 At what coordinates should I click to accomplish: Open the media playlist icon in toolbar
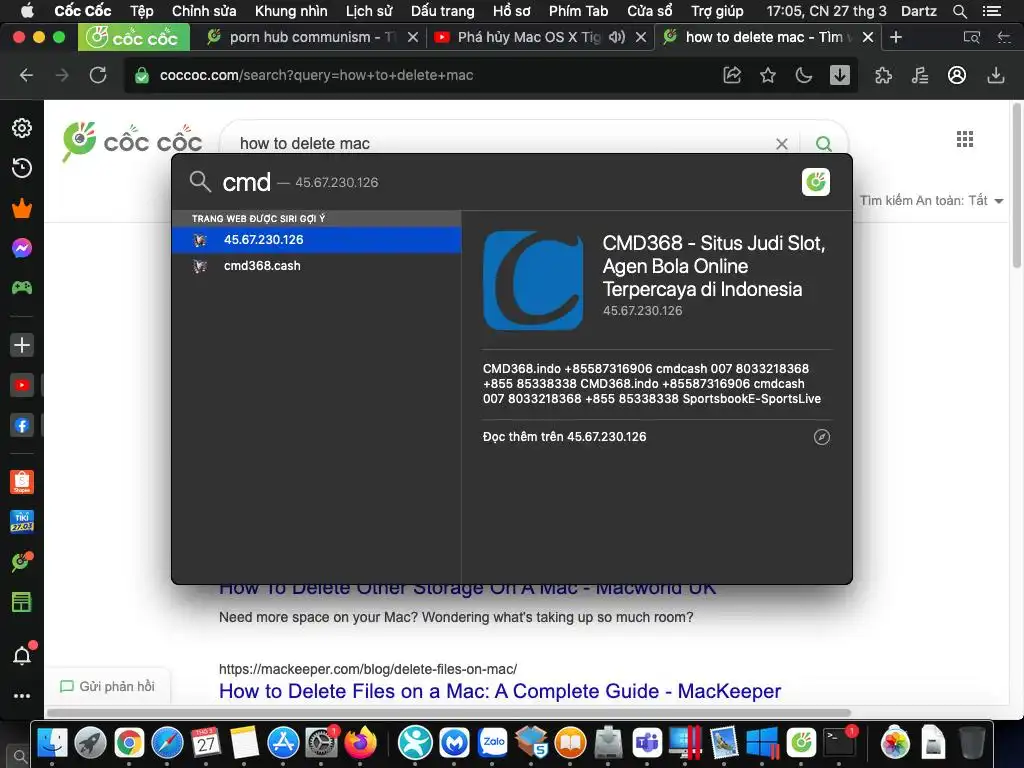tap(920, 75)
